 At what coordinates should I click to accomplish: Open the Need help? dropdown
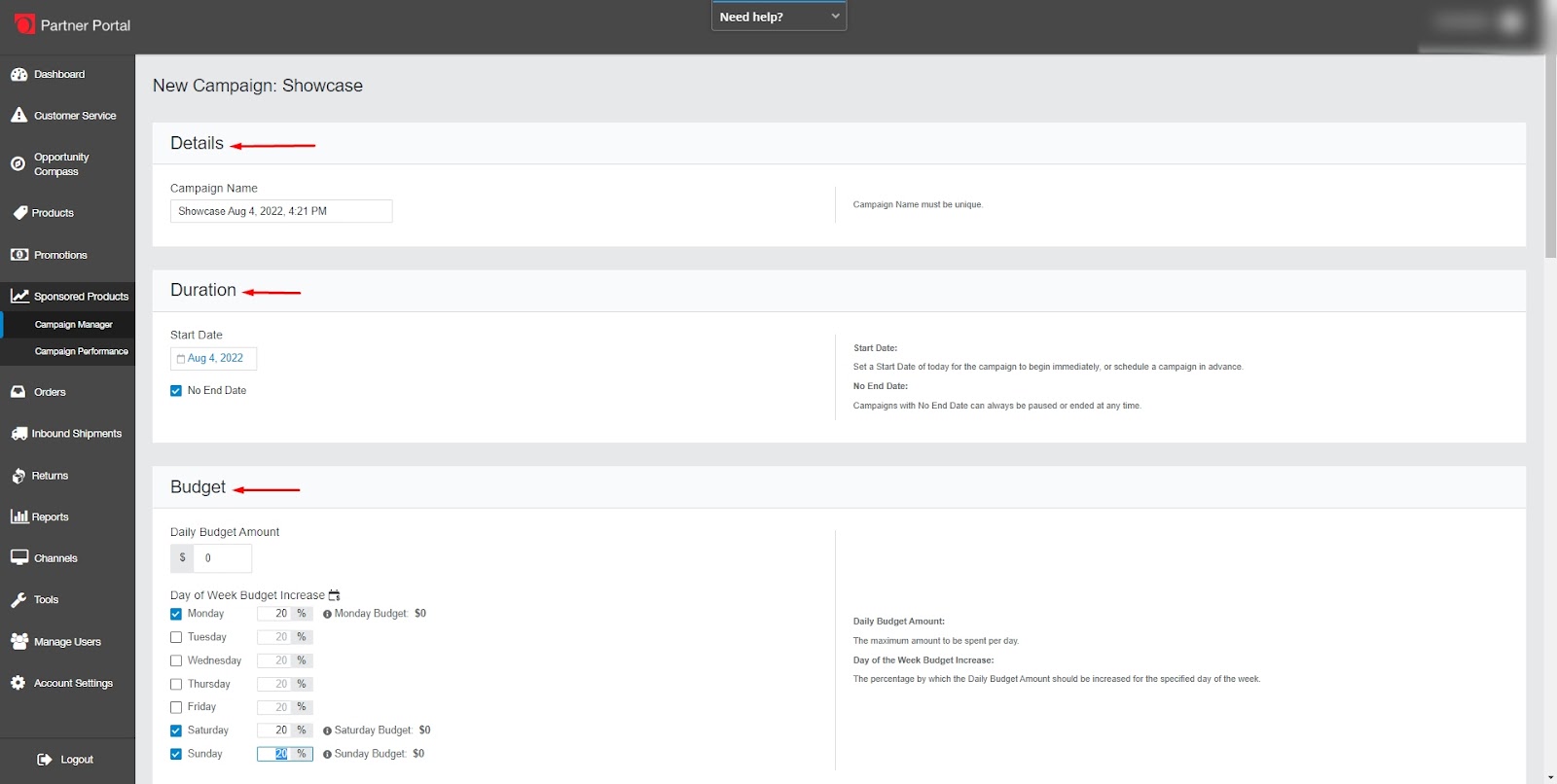[778, 17]
